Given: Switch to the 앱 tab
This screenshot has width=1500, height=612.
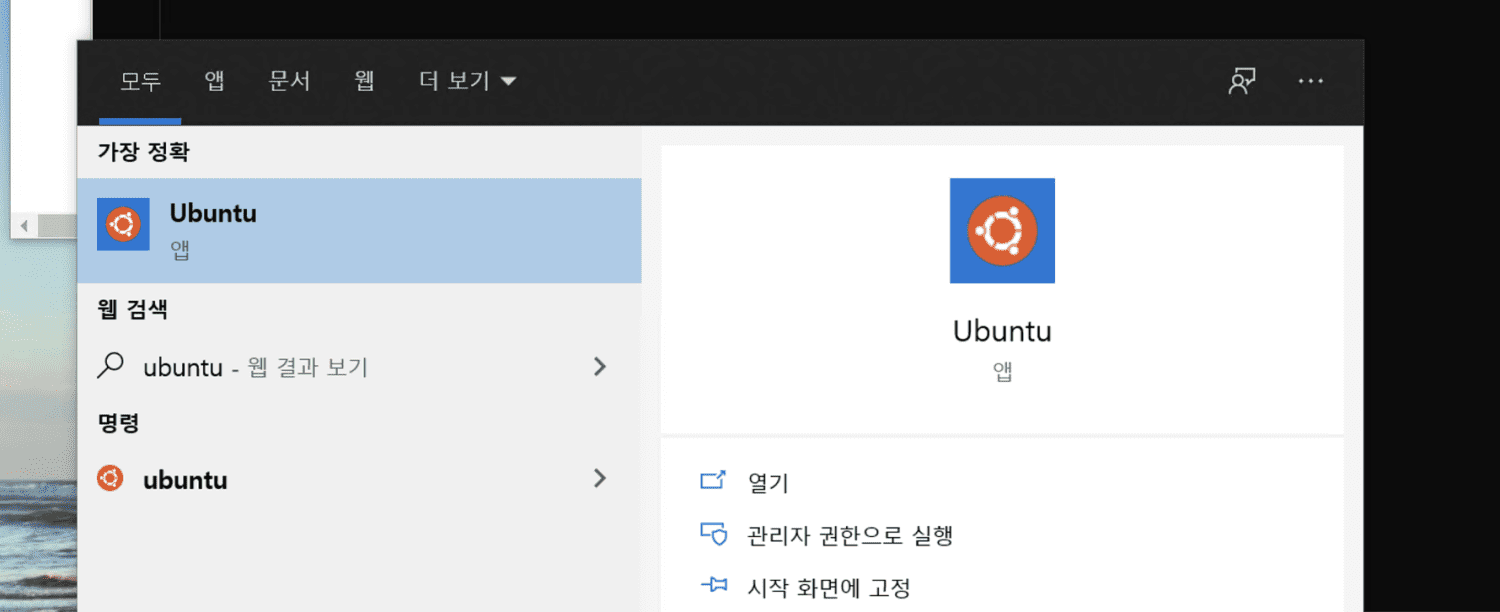Looking at the screenshot, I should 214,81.
